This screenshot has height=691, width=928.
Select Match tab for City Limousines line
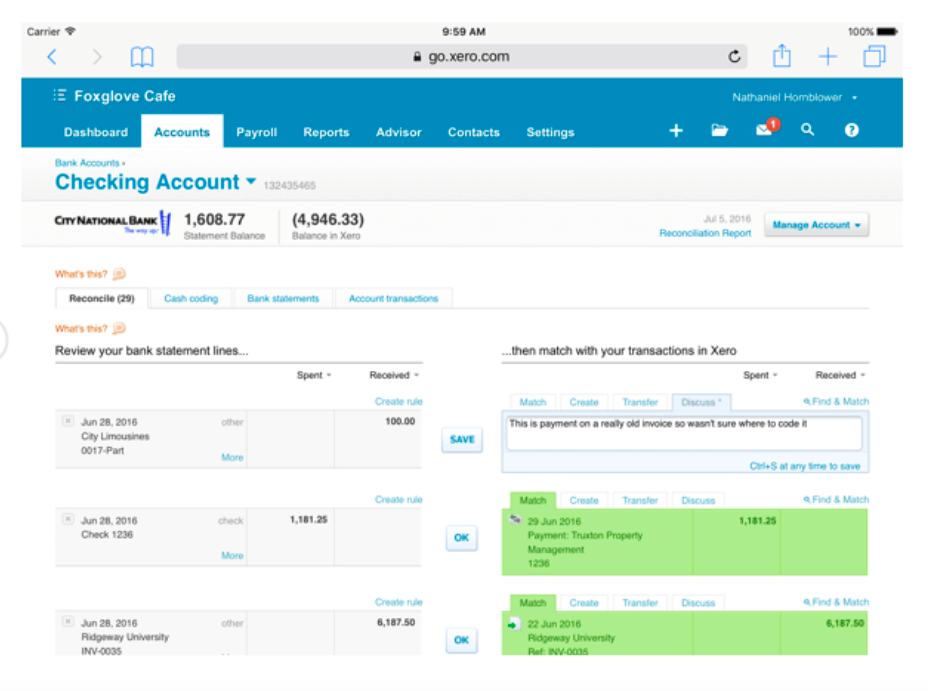[x=533, y=402]
